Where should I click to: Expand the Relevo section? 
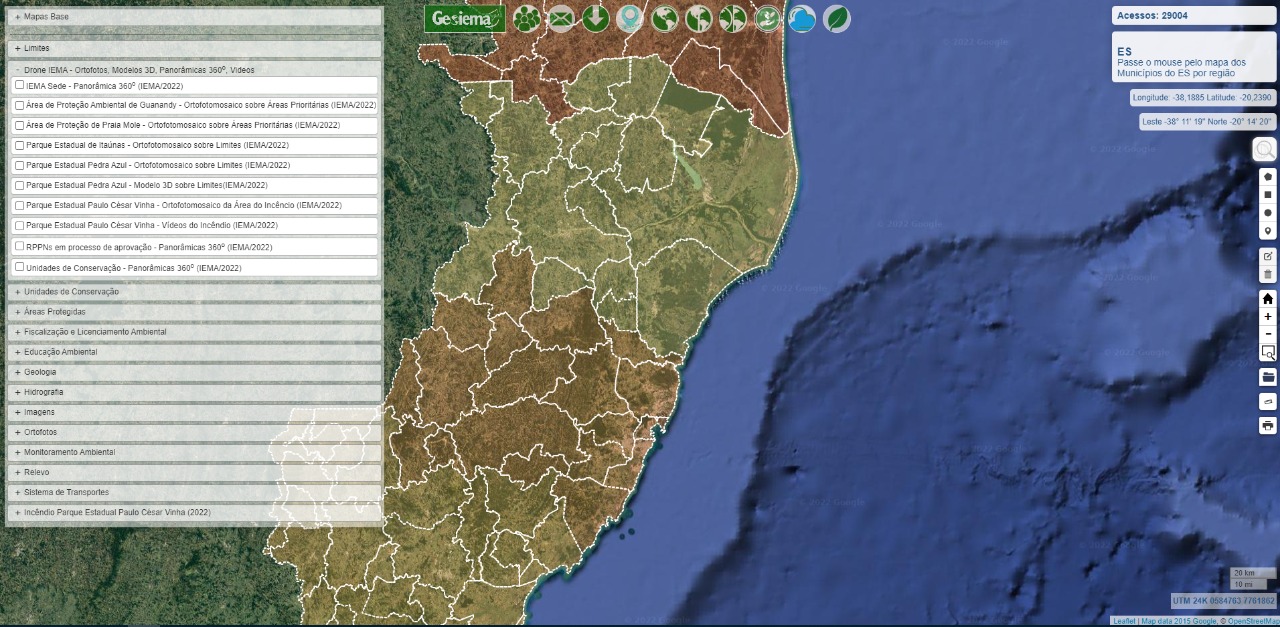(194, 472)
